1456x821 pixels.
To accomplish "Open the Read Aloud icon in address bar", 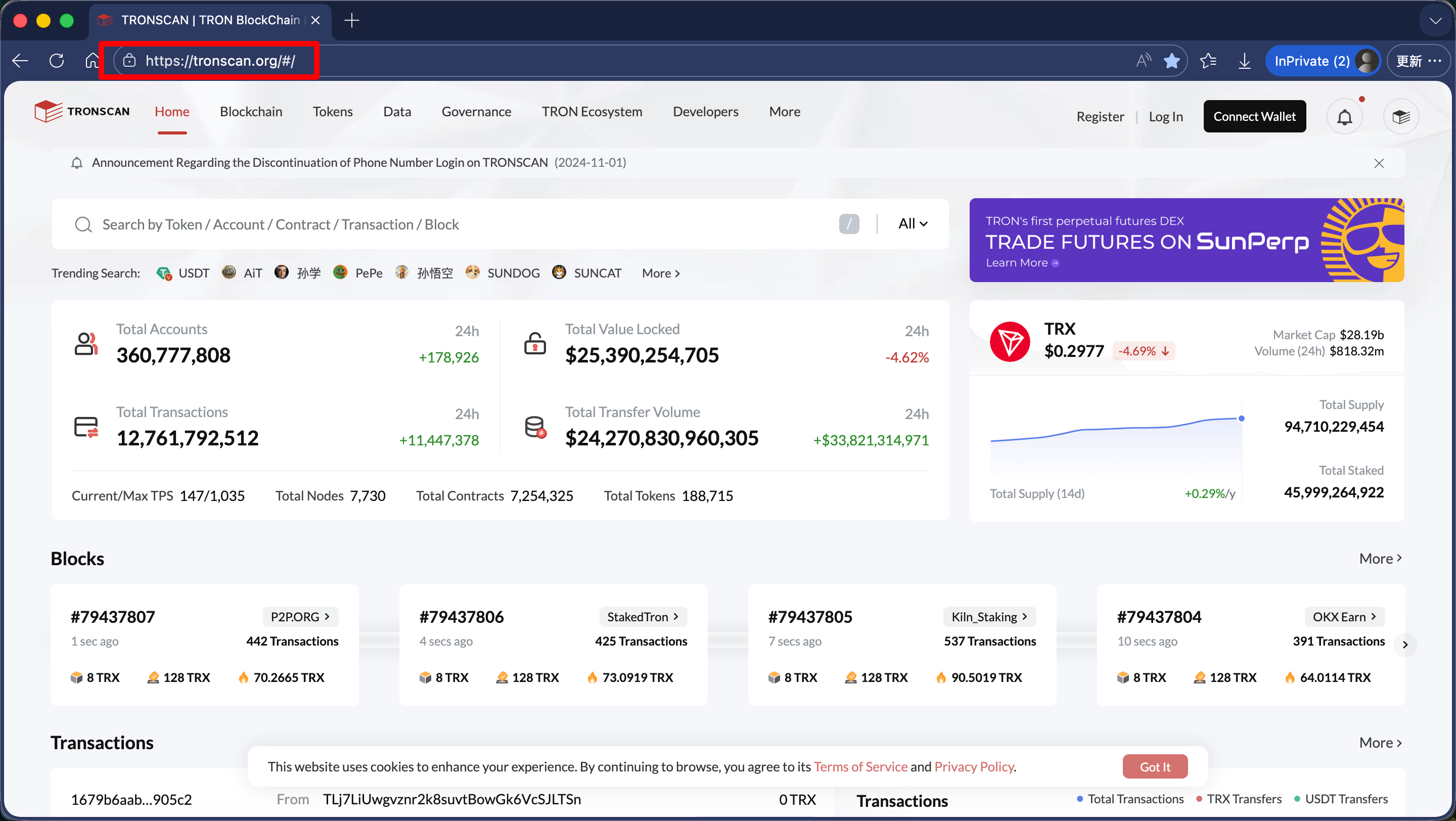I will (x=1143, y=61).
